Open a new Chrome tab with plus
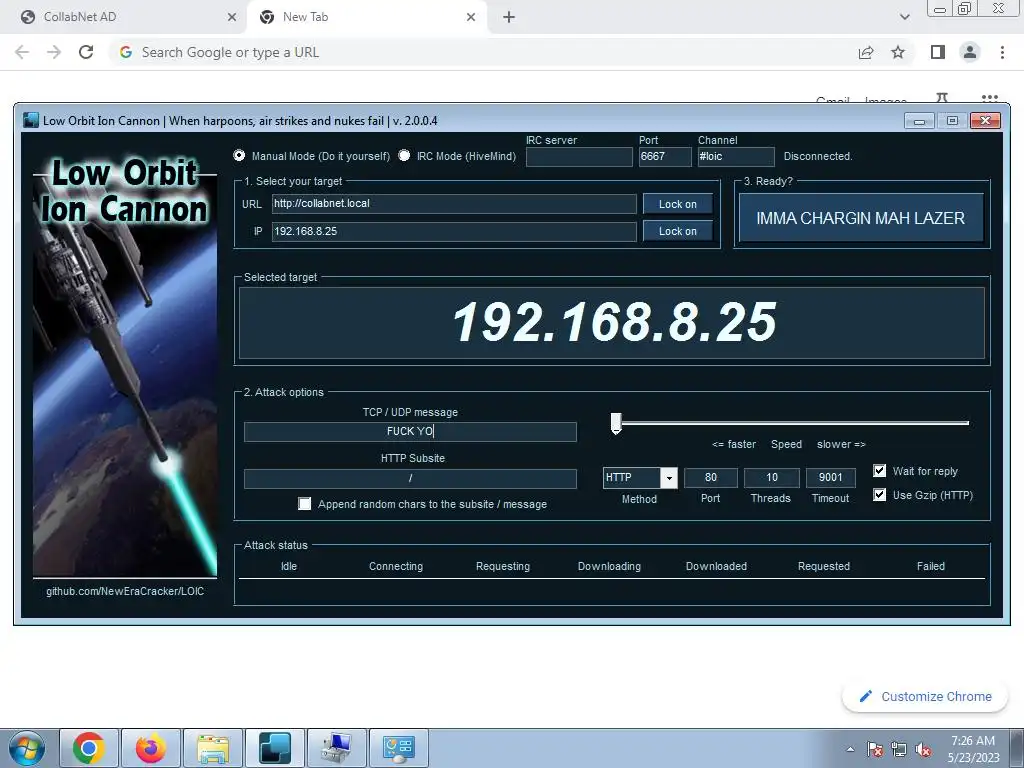Screen dimensions: 1024x768 tap(509, 17)
